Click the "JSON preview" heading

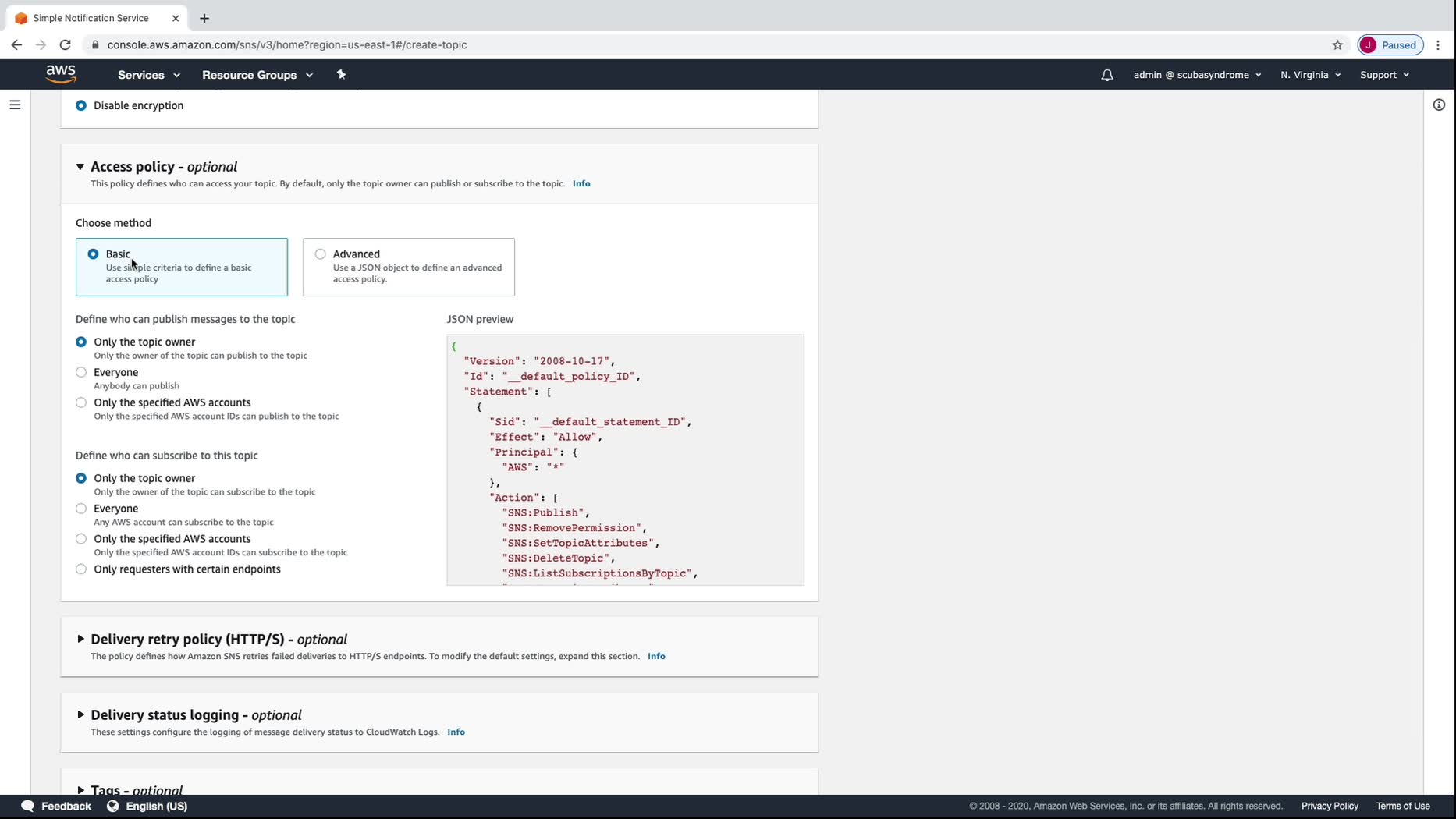(480, 319)
